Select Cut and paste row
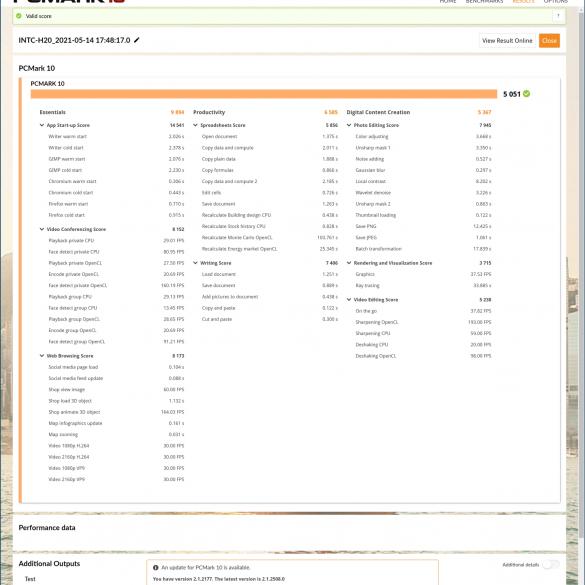This screenshot has width=585, height=585. (270, 319)
